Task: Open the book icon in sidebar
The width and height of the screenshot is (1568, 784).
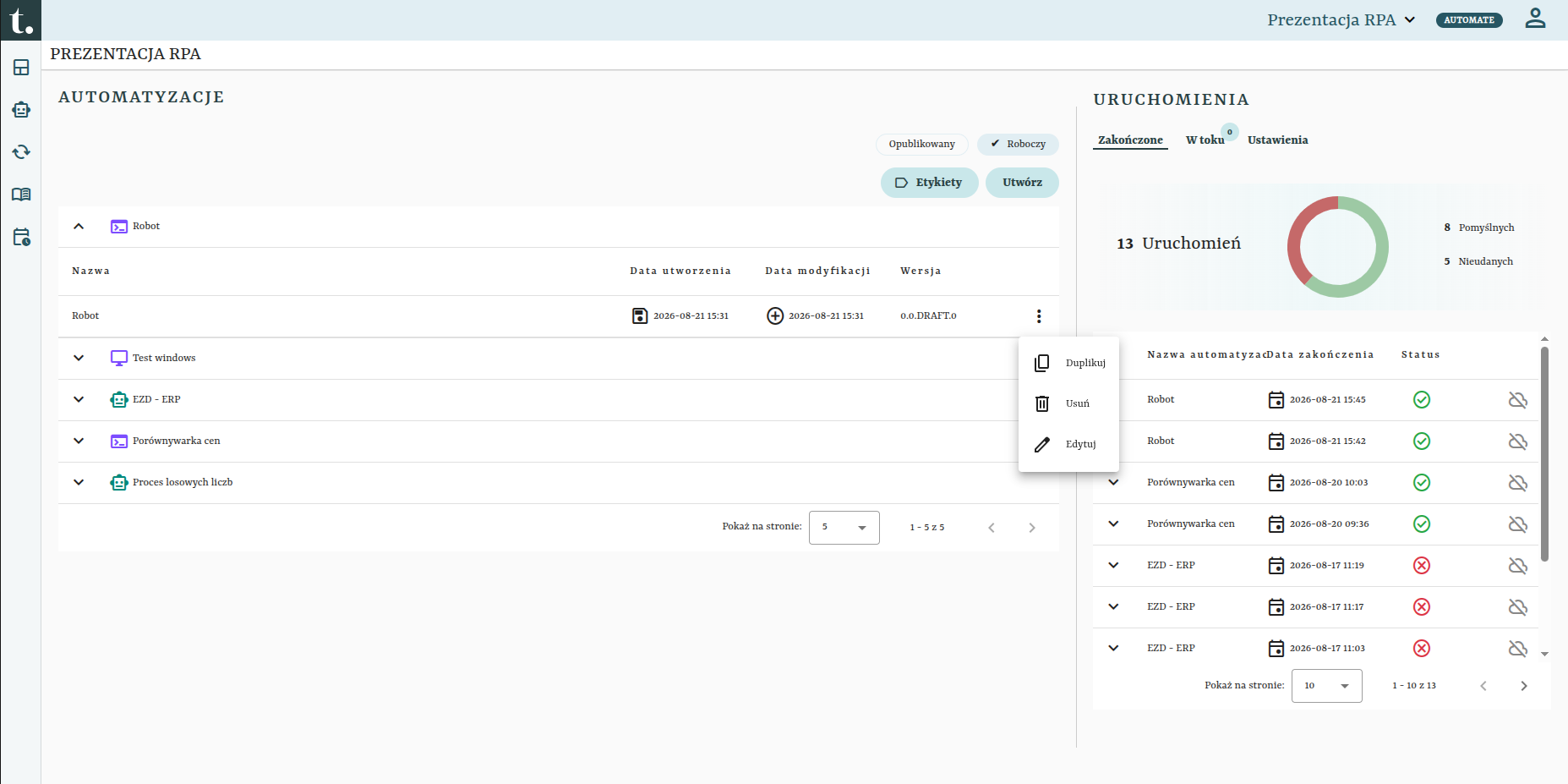Action: [x=21, y=195]
